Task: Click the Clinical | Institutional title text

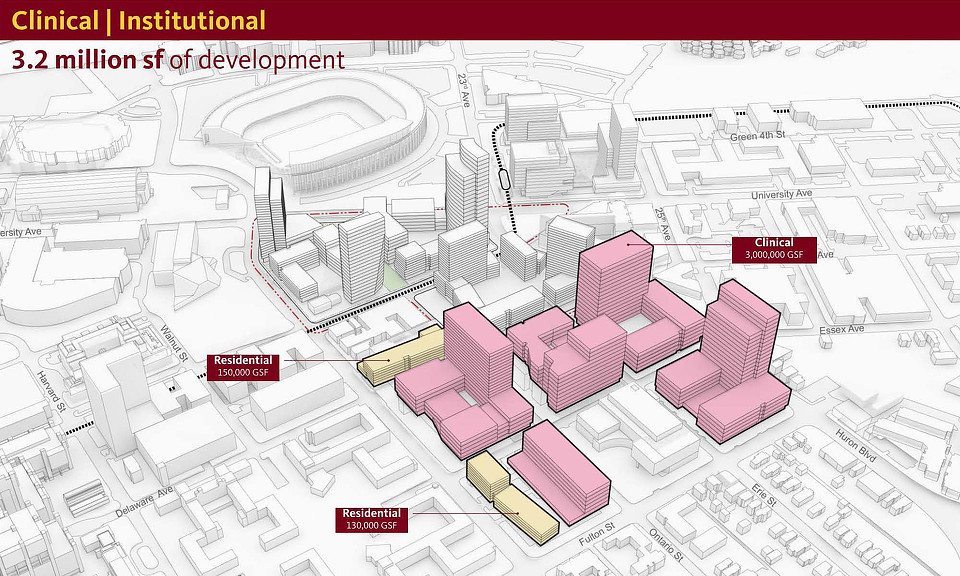Action: [139, 20]
